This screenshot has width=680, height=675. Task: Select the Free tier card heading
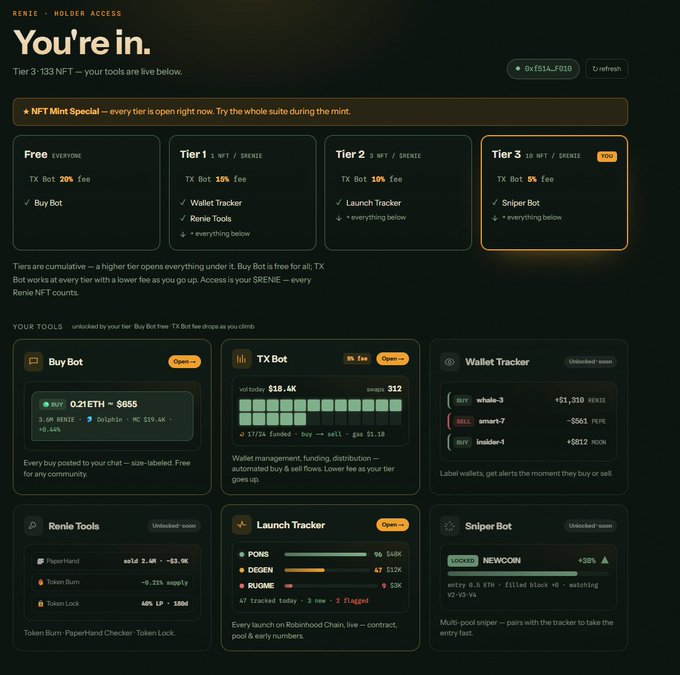[36, 154]
